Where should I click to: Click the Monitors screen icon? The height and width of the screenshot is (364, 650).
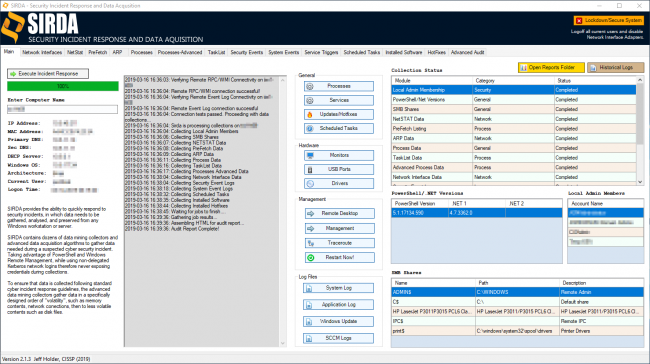310,155
